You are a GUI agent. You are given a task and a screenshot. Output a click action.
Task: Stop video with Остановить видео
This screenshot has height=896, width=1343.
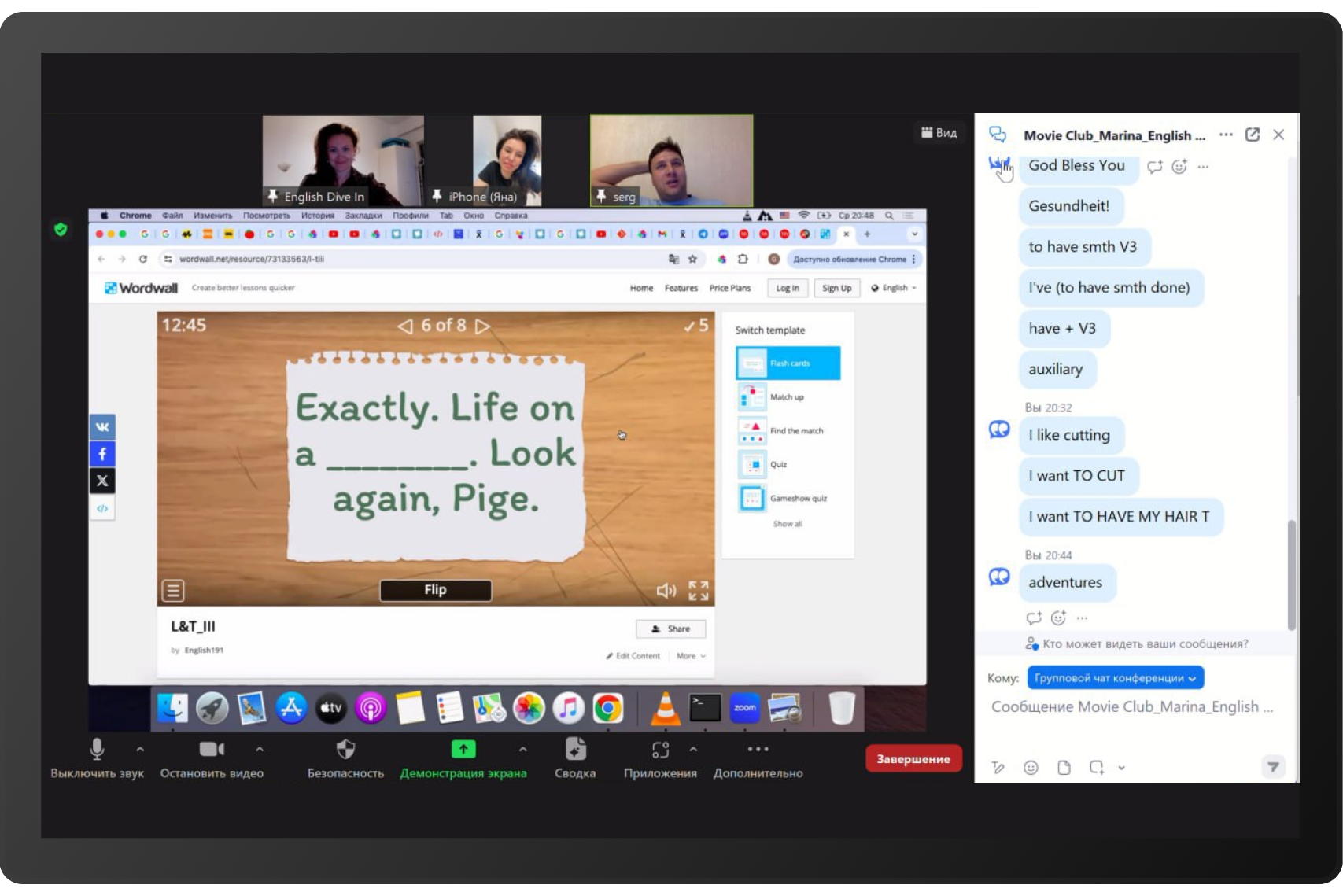coord(212,750)
